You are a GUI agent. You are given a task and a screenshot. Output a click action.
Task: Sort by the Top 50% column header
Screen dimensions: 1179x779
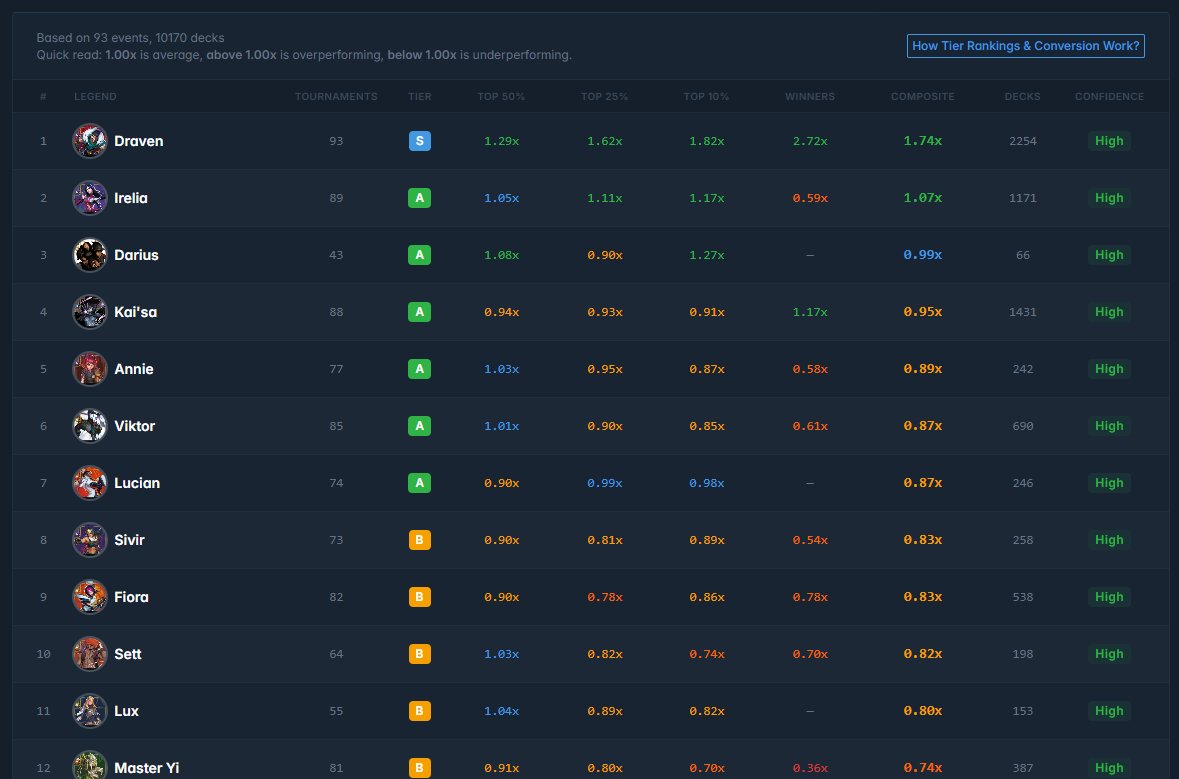pyautogui.click(x=501, y=96)
